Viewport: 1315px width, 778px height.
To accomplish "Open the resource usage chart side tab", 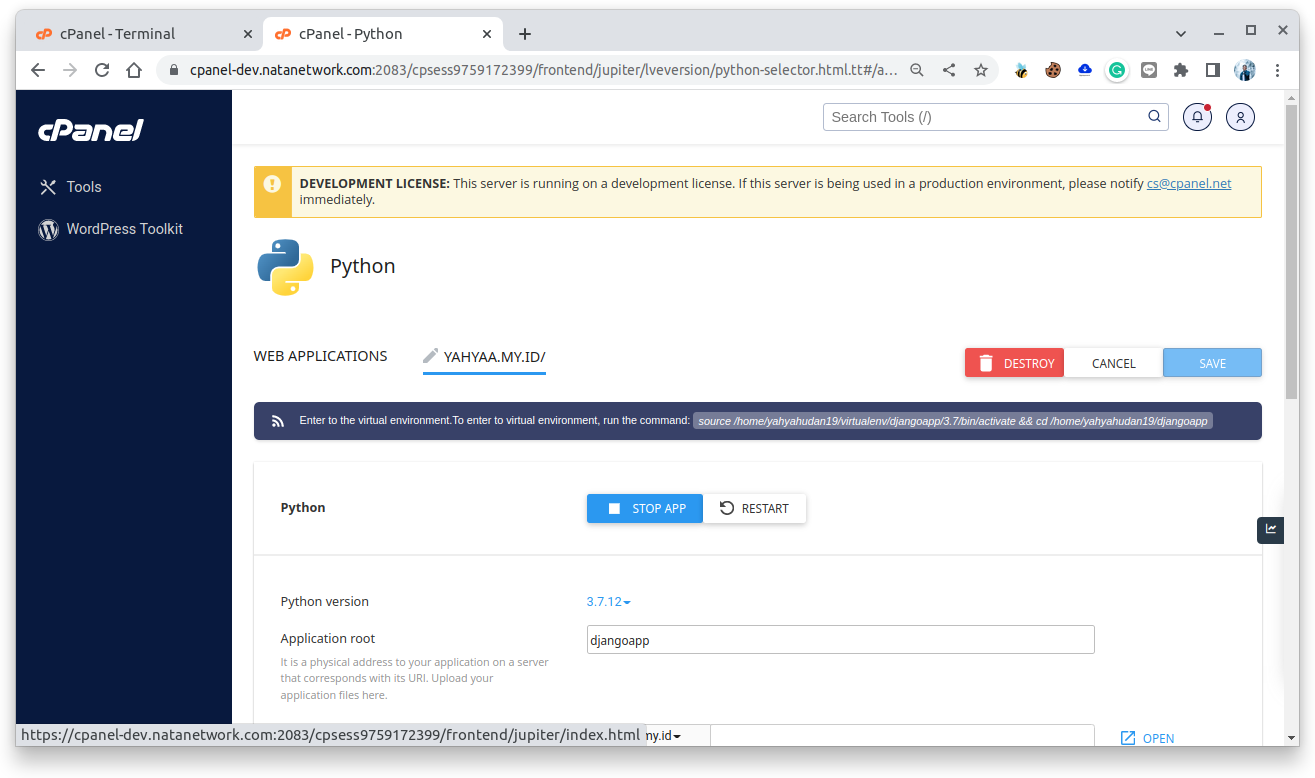I will [x=1270, y=530].
